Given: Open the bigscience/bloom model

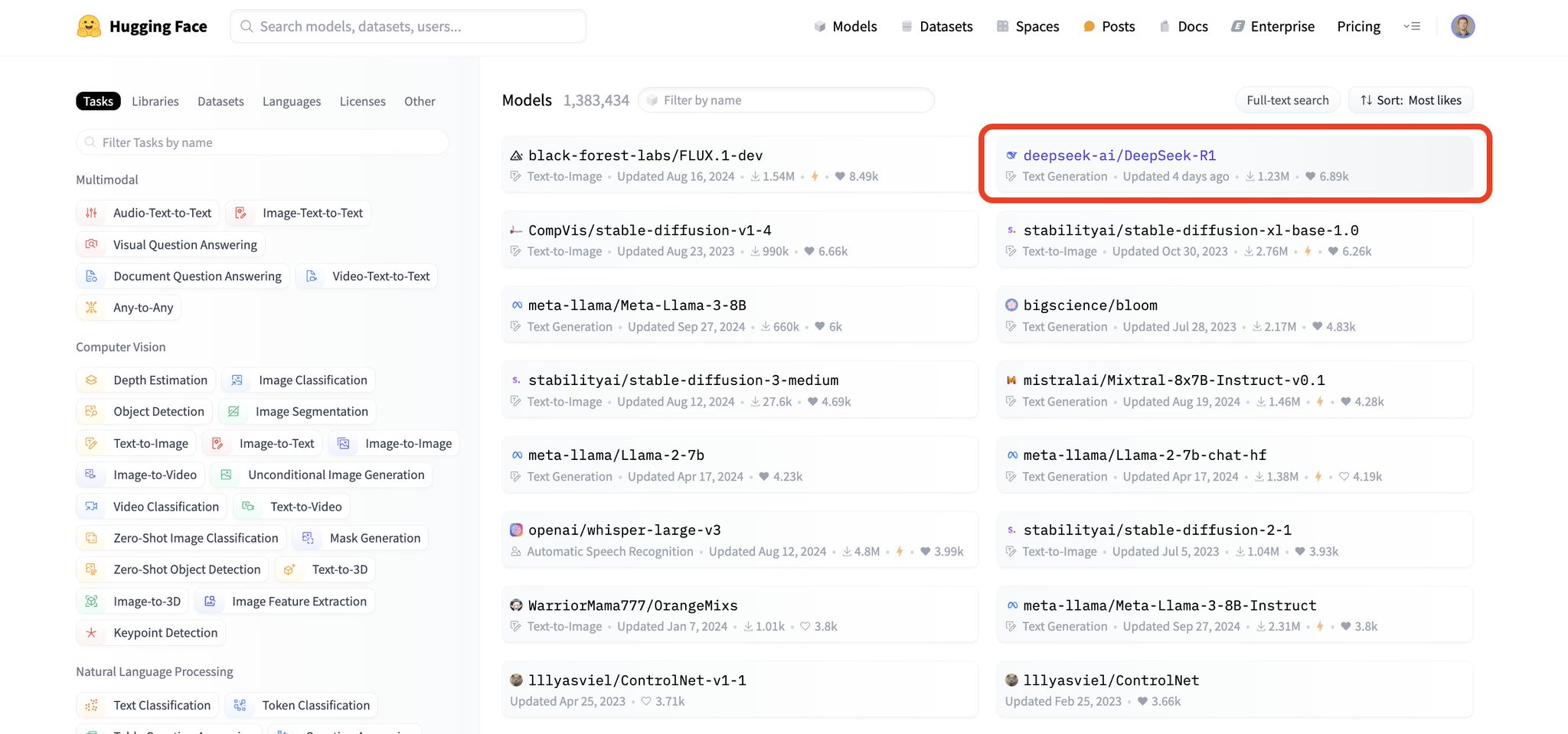Looking at the screenshot, I should click(x=1235, y=315).
